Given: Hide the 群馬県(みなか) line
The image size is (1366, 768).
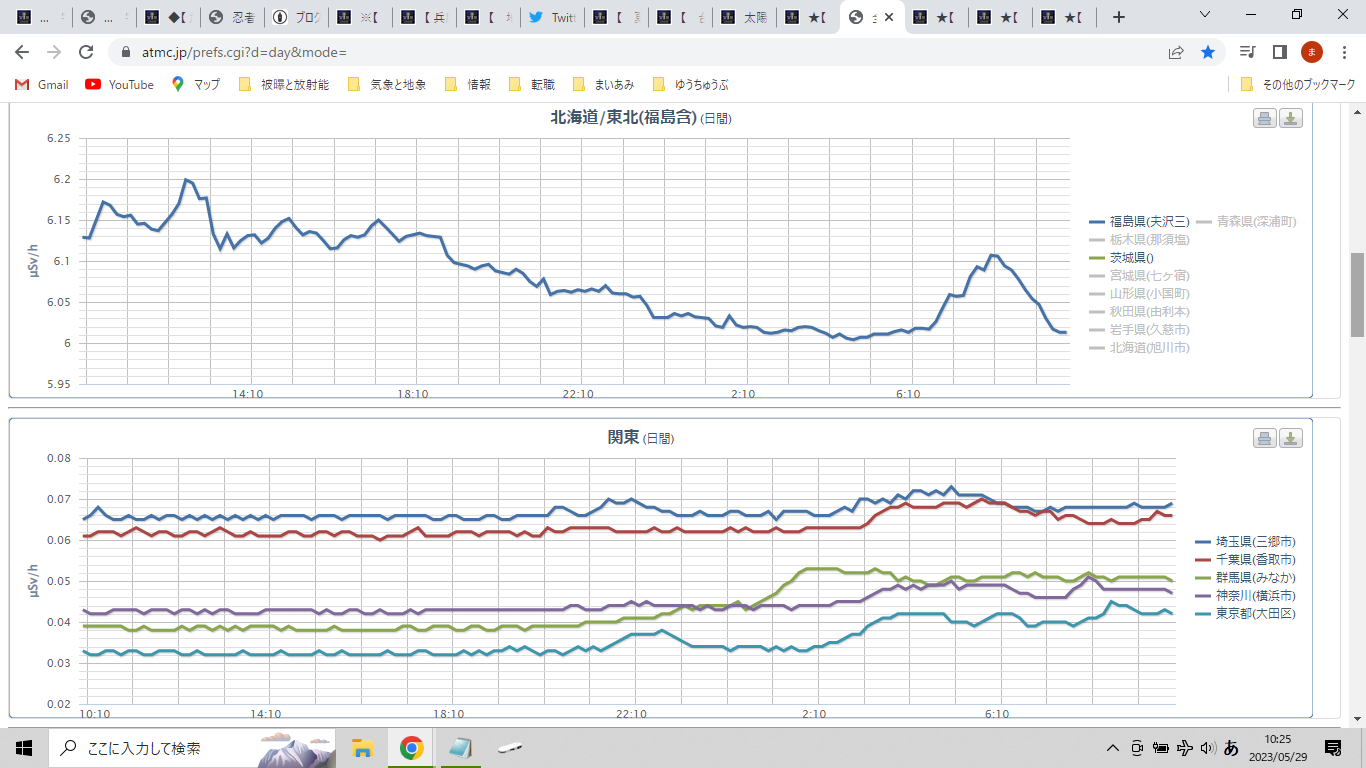Looking at the screenshot, I should tap(1245, 578).
